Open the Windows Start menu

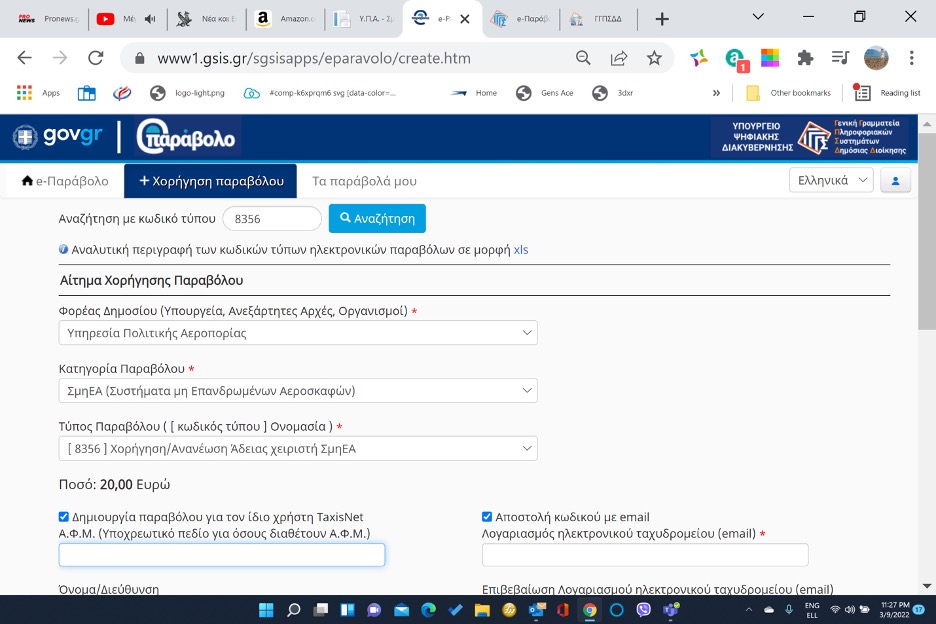(267, 609)
